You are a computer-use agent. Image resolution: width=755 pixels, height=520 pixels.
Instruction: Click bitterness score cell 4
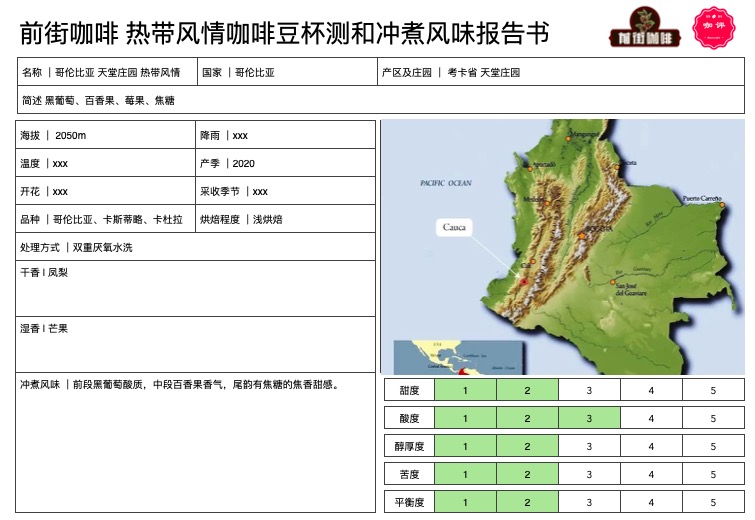tap(651, 474)
